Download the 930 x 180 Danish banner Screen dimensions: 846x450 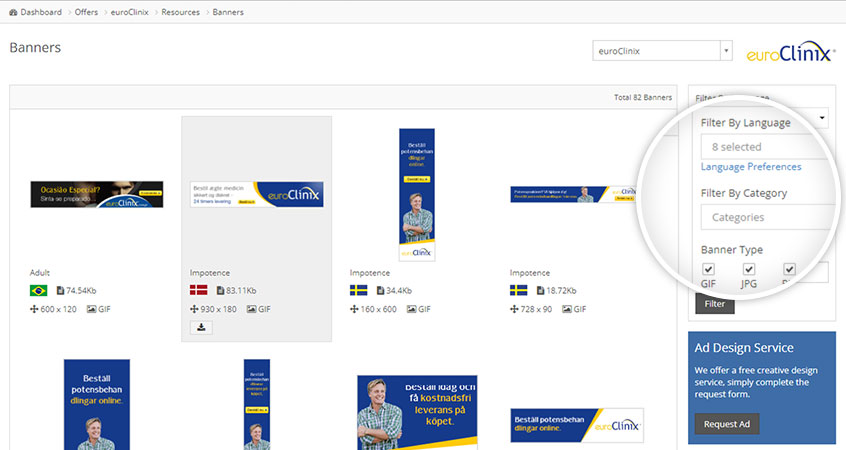pyautogui.click(x=201, y=327)
